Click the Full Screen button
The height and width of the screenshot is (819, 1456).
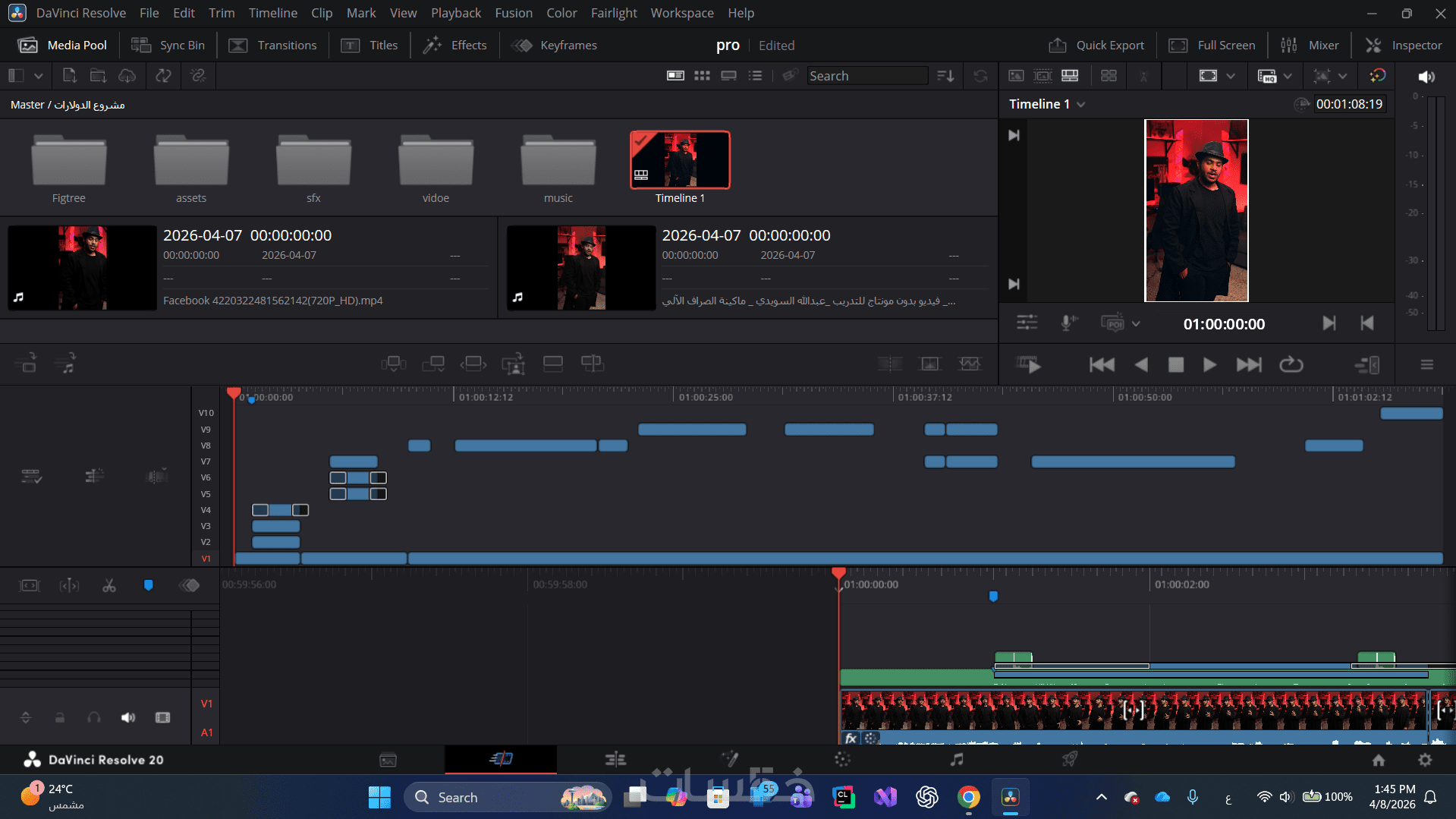tap(1212, 46)
